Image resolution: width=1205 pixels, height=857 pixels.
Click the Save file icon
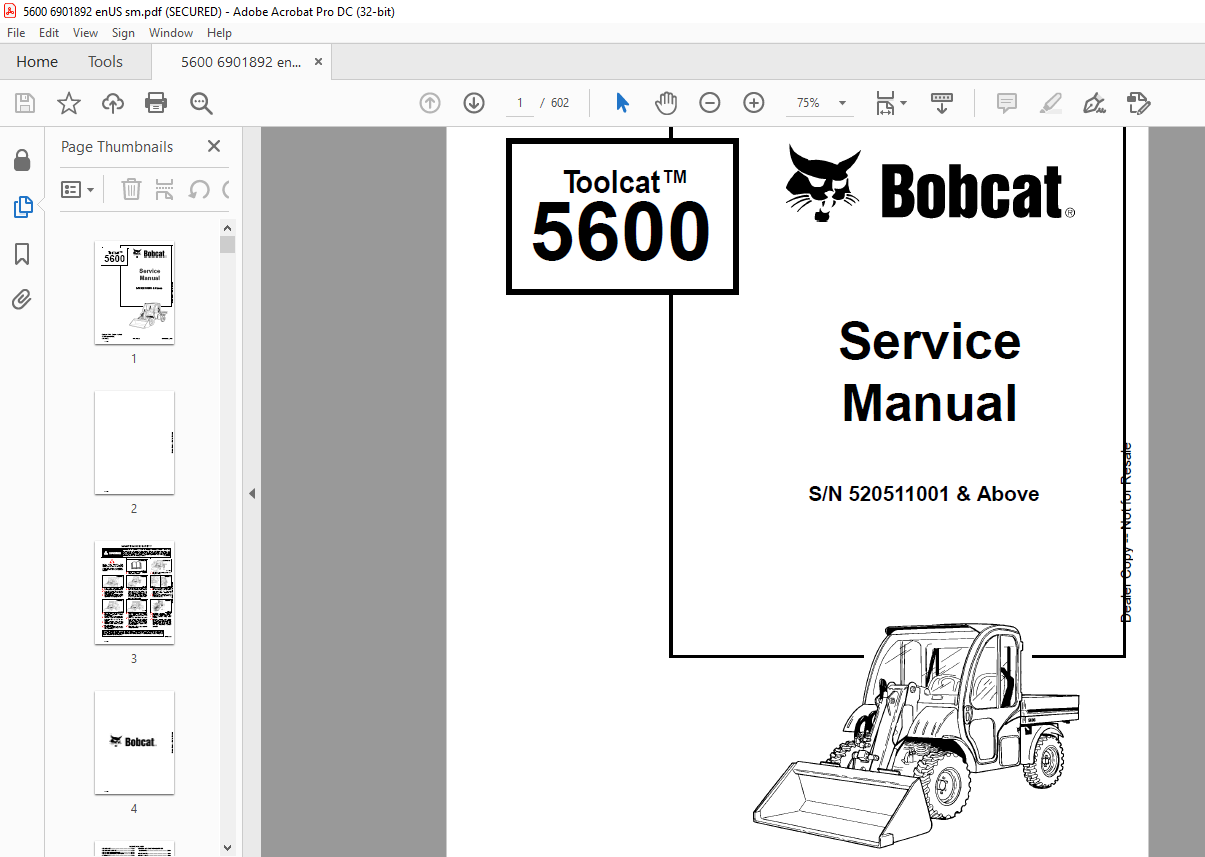pos(25,103)
